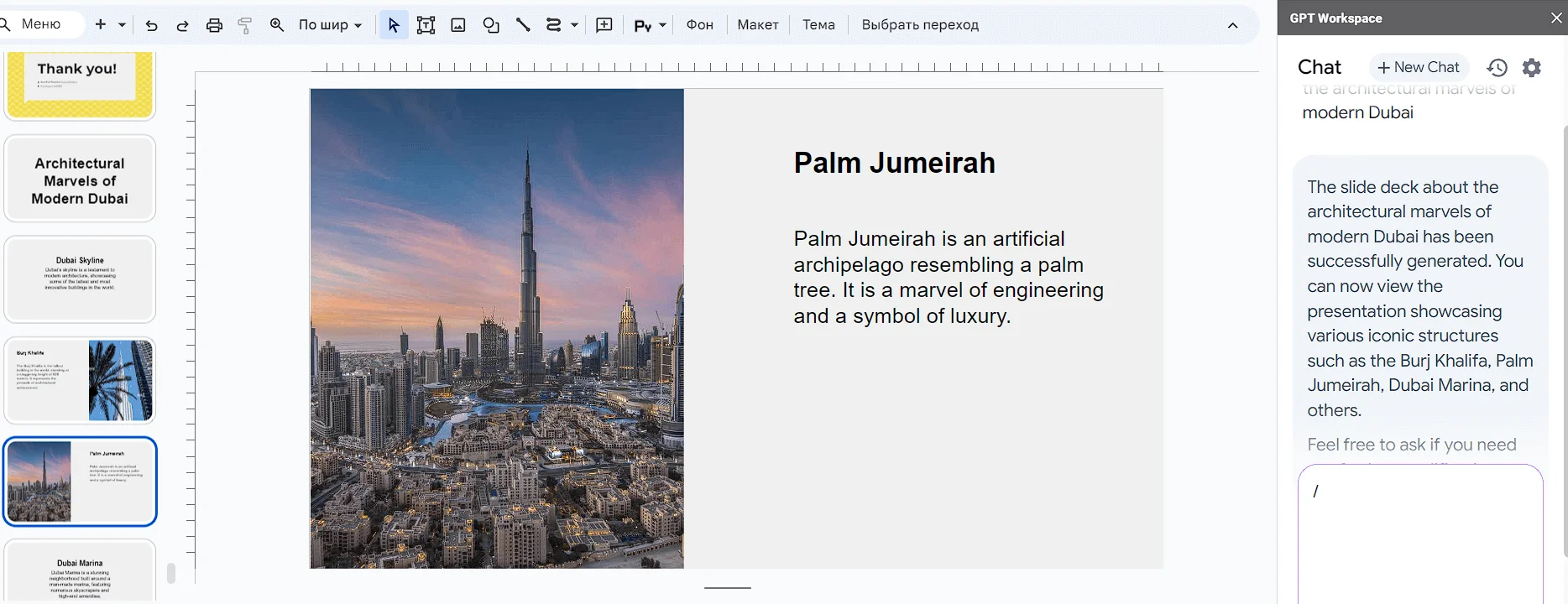Open the shapes tool
This screenshot has width=1568, height=604.
(491, 25)
